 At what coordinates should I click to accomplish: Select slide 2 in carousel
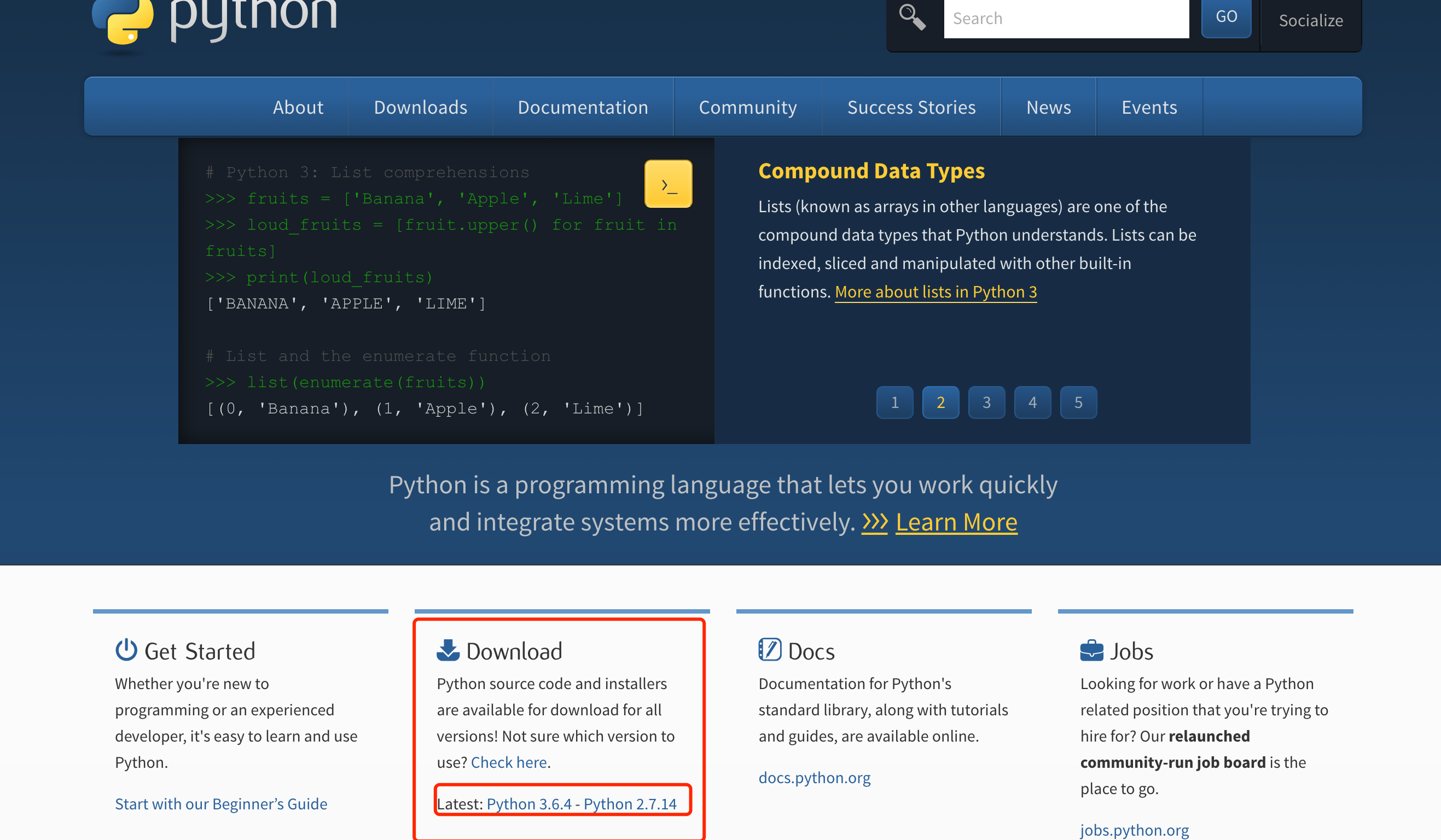(x=940, y=402)
